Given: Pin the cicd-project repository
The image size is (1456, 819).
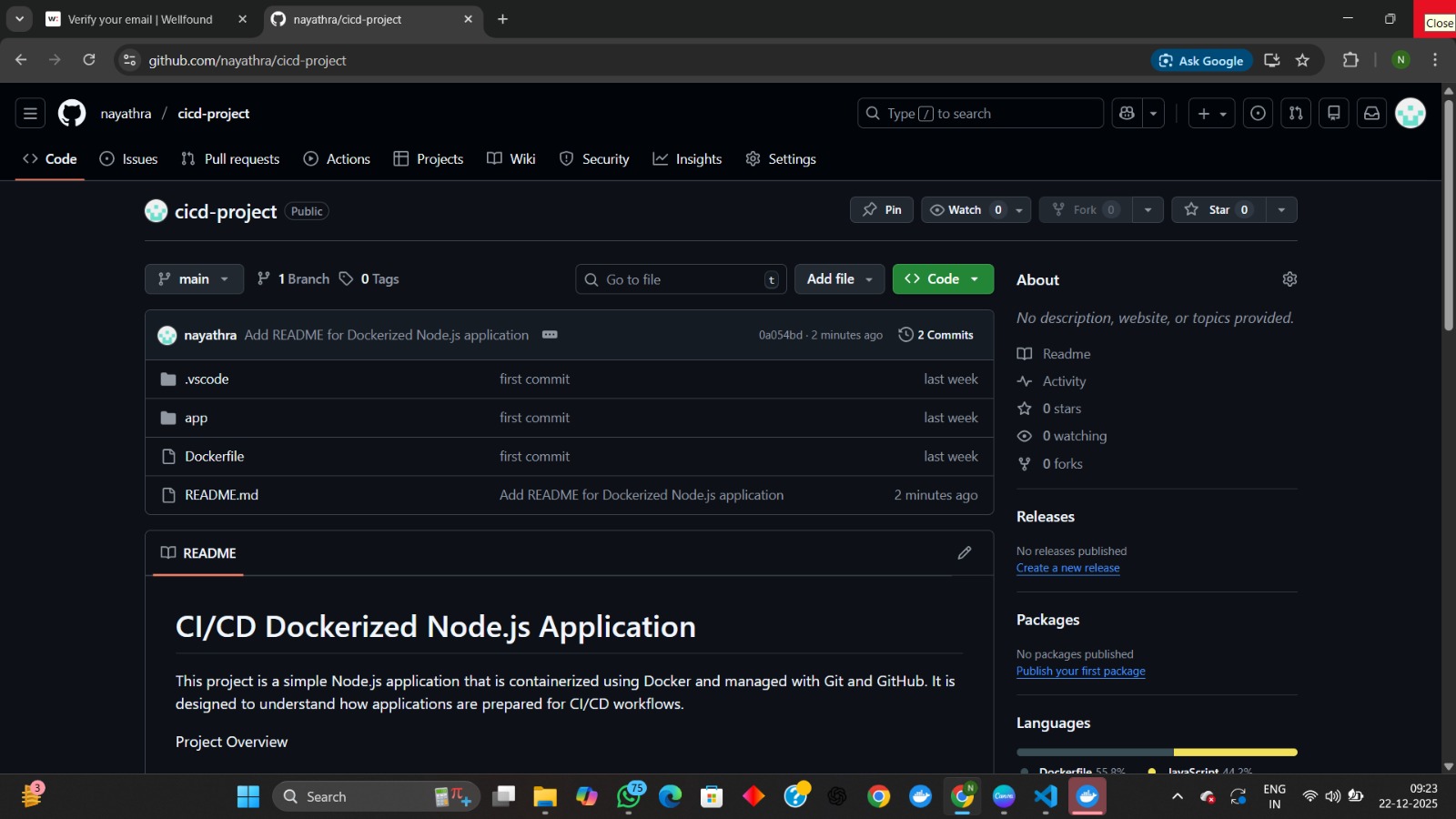Looking at the screenshot, I should pyautogui.click(x=882, y=210).
